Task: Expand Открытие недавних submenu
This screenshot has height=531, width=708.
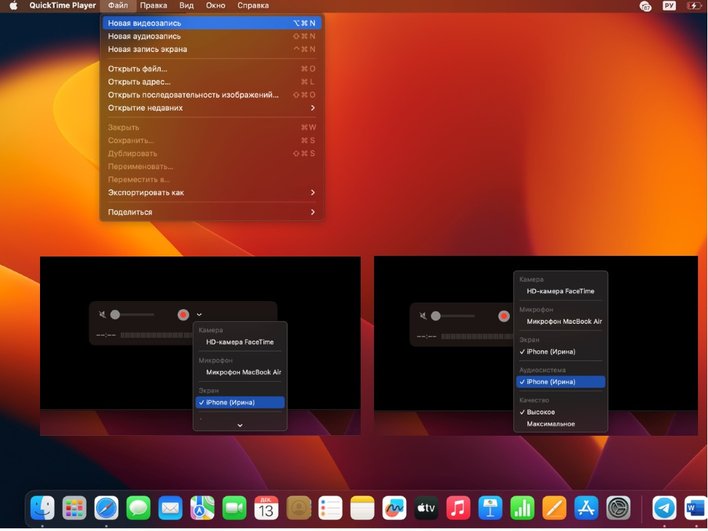Action: pos(211,108)
